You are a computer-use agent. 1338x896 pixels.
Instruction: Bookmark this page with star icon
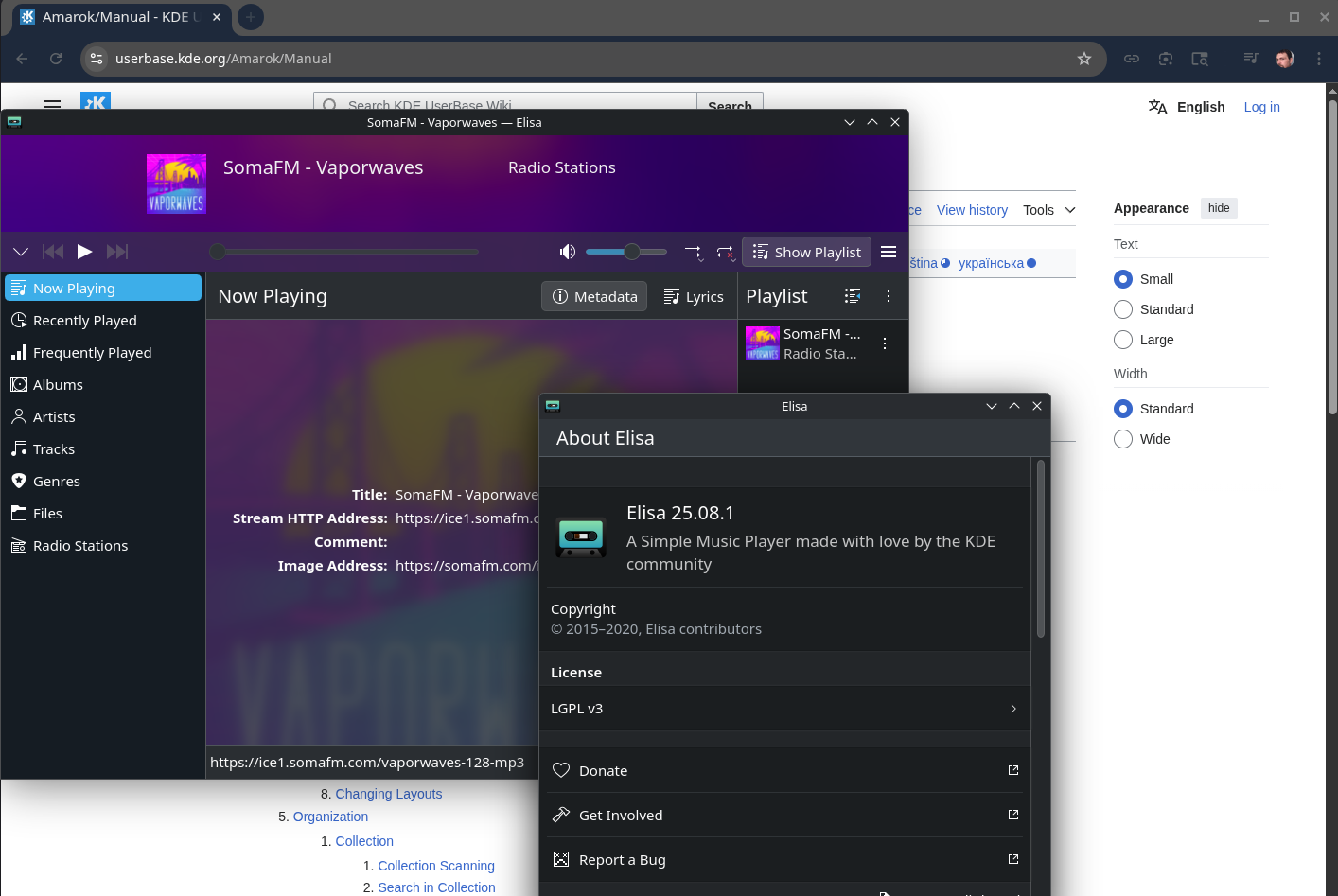(x=1084, y=59)
